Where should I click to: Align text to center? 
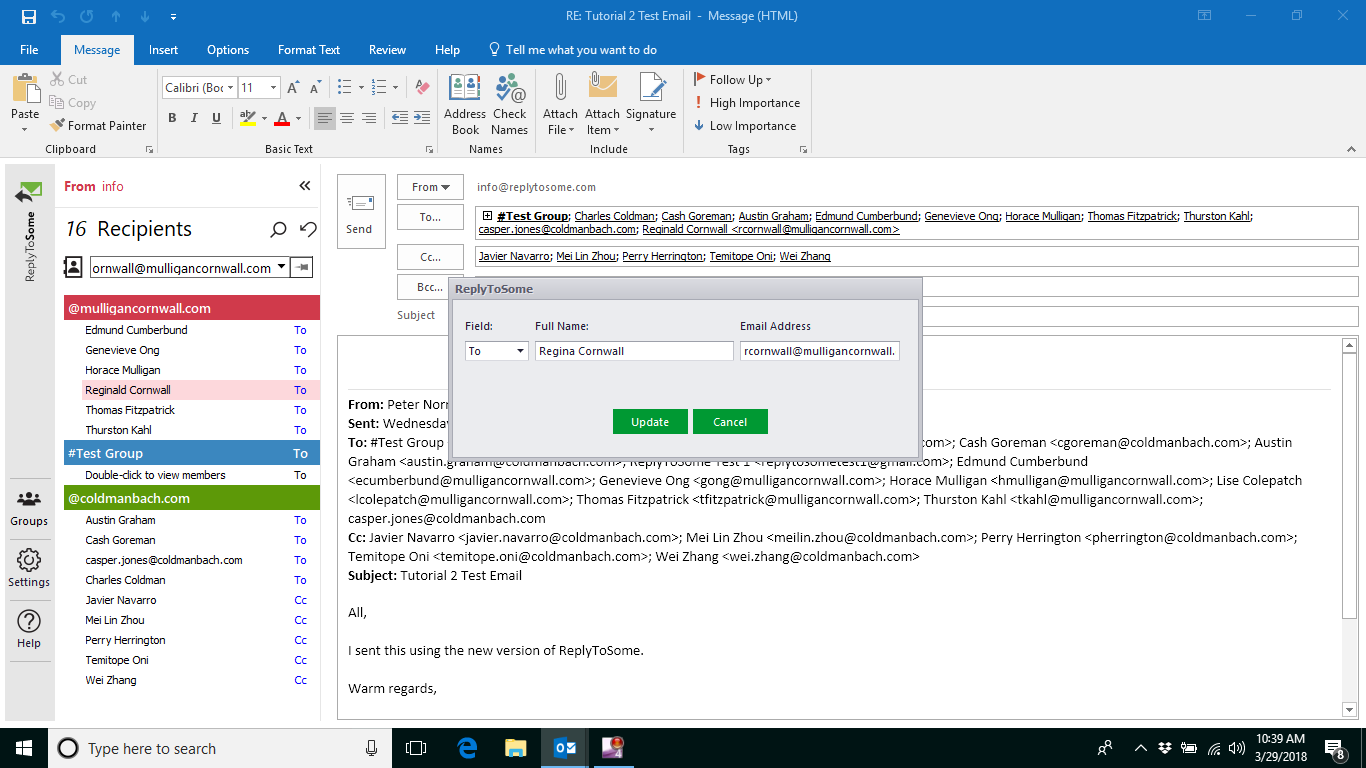[x=347, y=118]
